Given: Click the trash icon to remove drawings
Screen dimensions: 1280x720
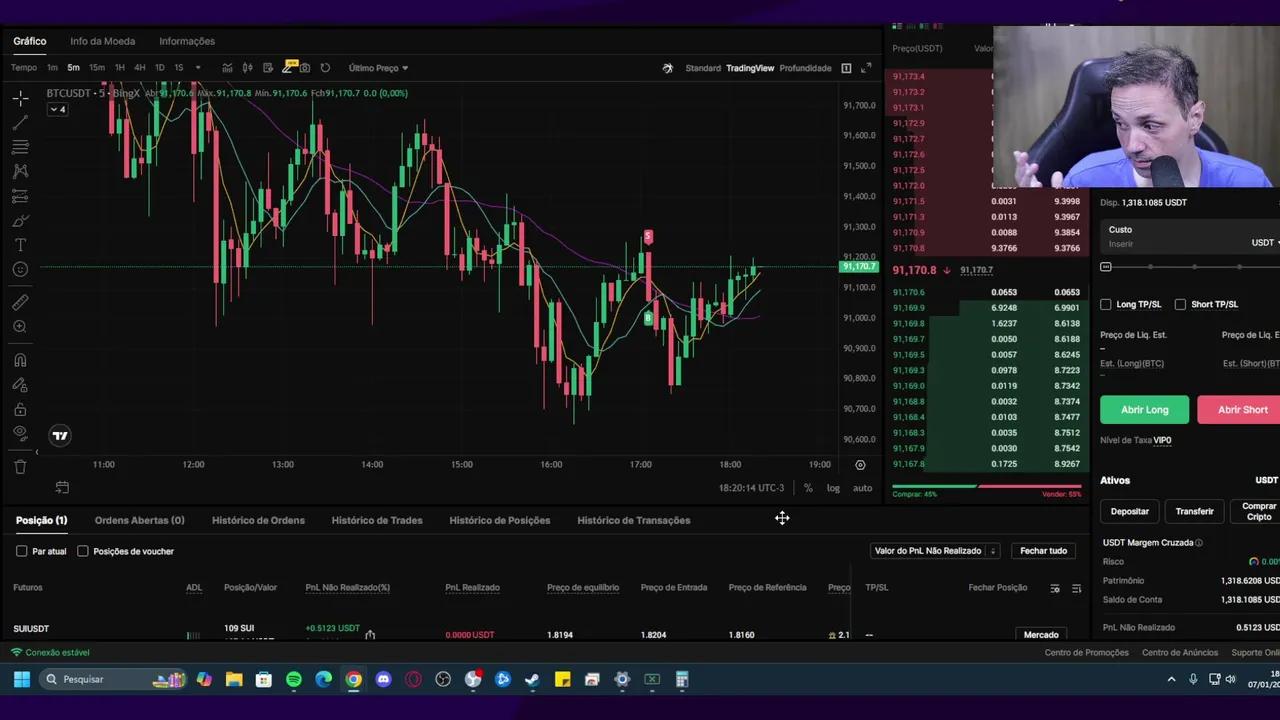Looking at the screenshot, I should 20,466.
